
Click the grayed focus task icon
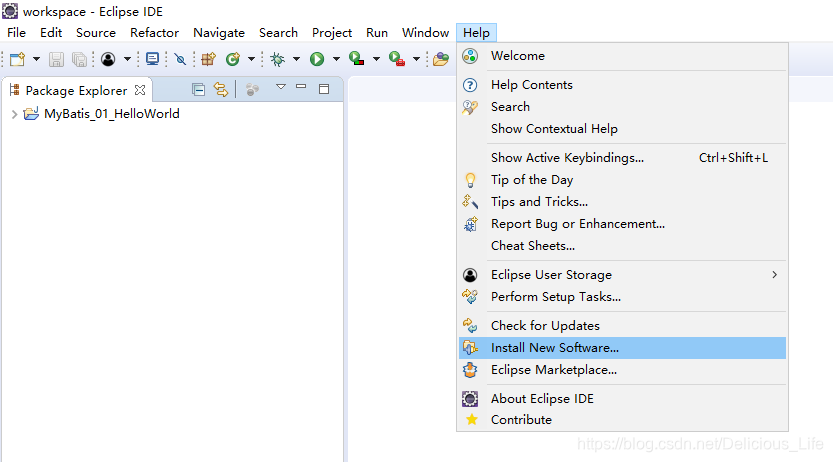point(252,90)
